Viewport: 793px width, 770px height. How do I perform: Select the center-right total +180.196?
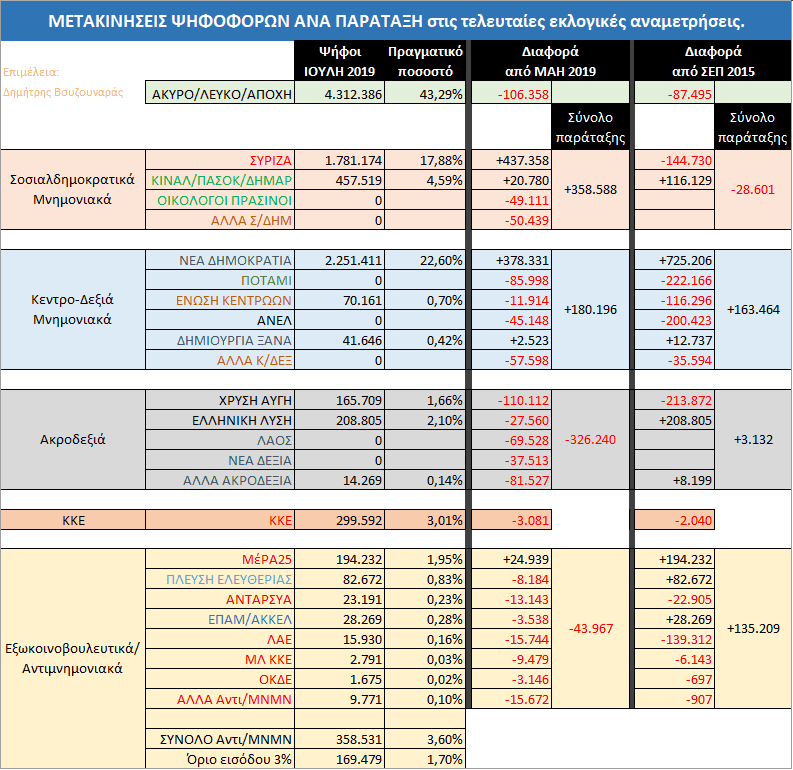(x=590, y=309)
